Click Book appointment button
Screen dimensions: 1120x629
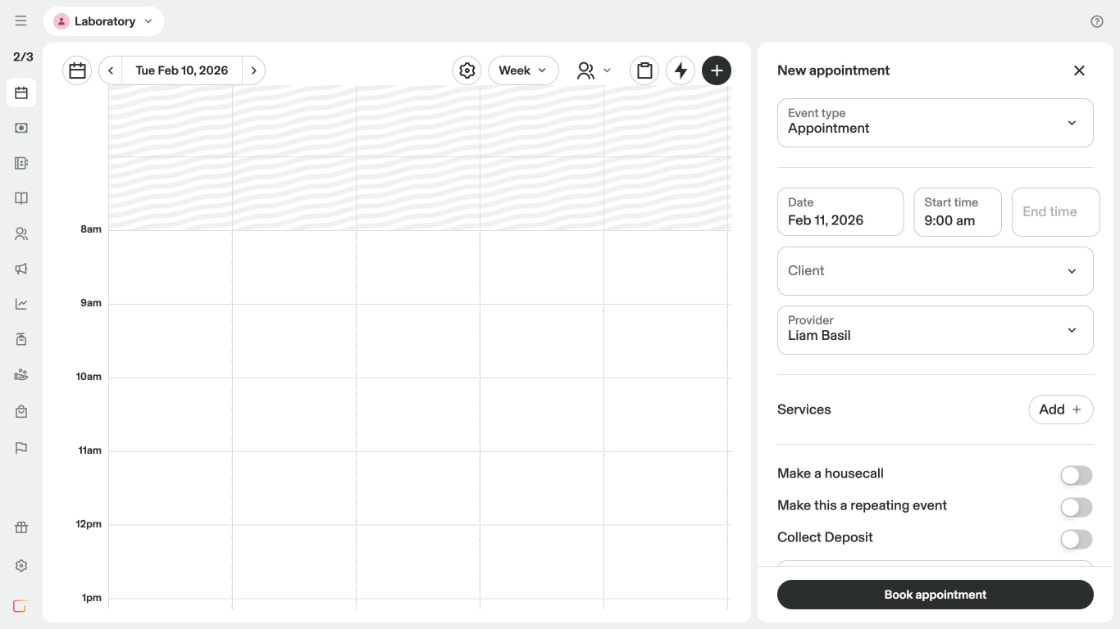coord(935,595)
